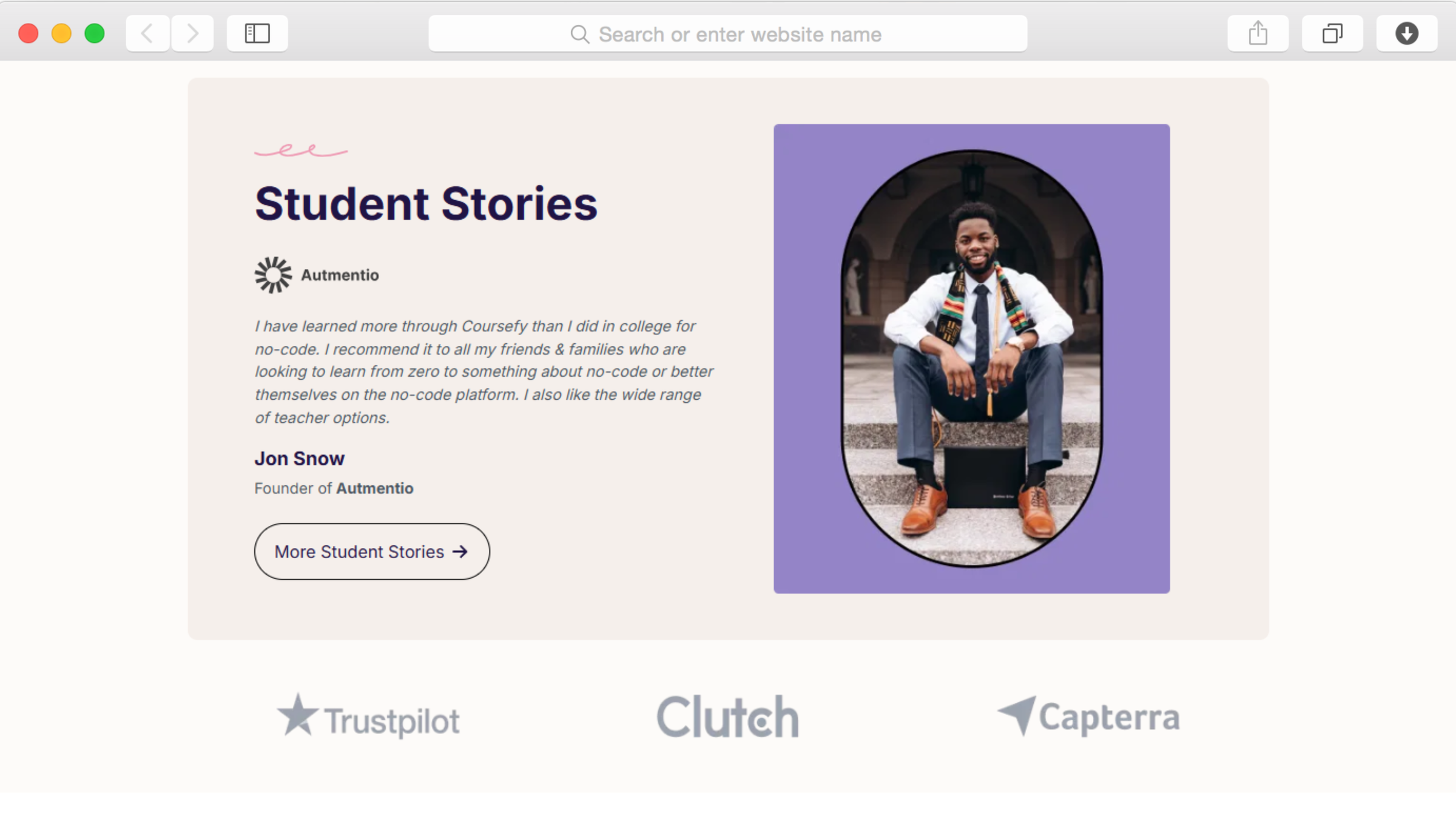
Task: Click the Clutch logo
Action: pyautogui.click(x=727, y=717)
